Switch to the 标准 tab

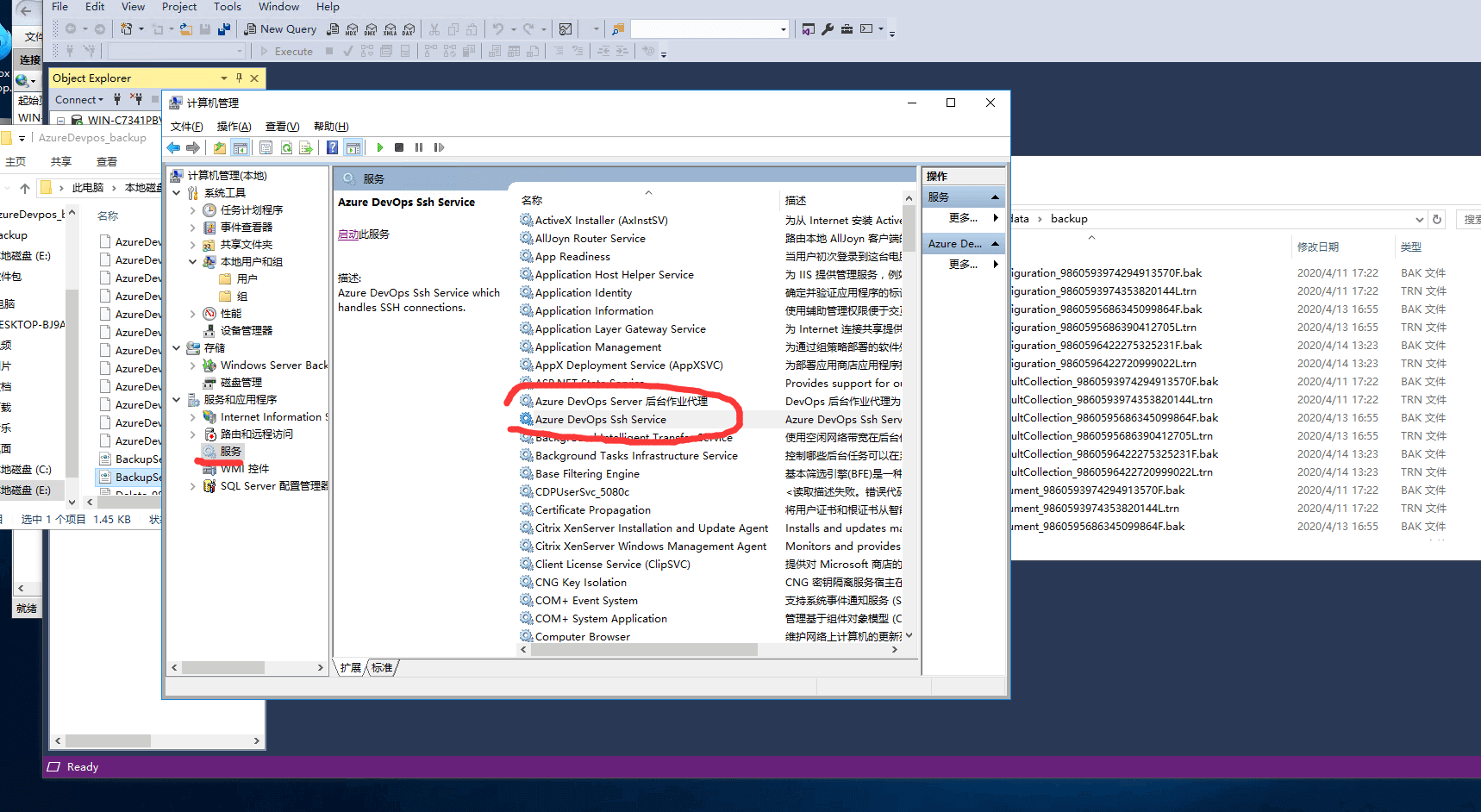coord(382,668)
